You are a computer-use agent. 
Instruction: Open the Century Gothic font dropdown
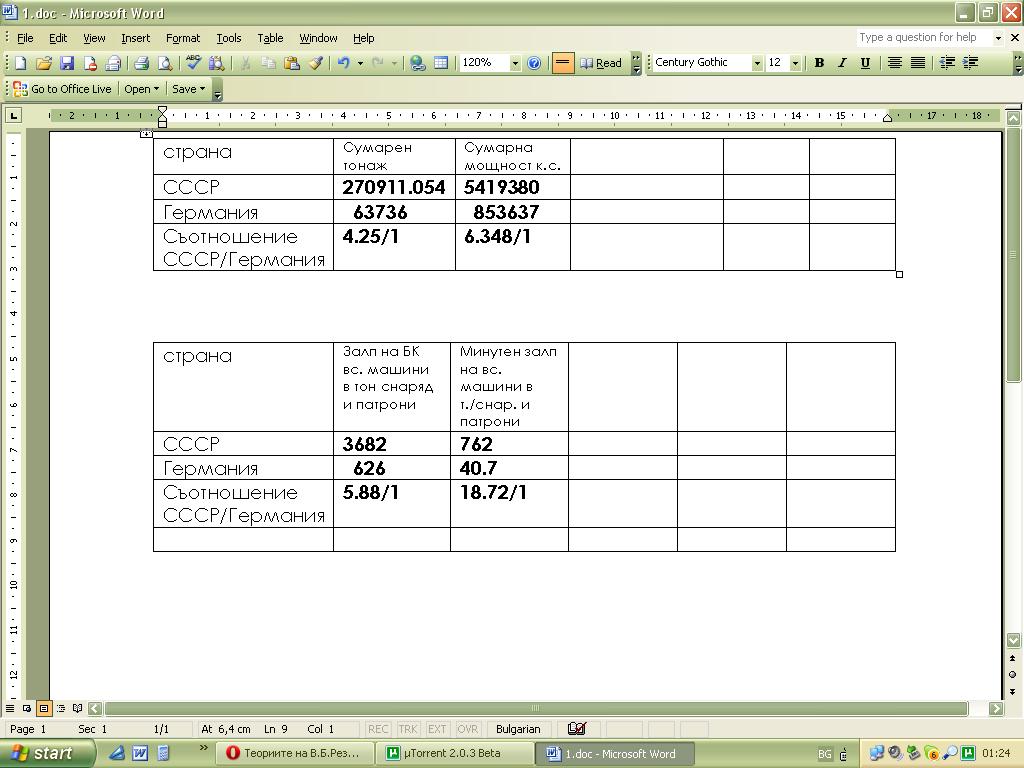(757, 63)
